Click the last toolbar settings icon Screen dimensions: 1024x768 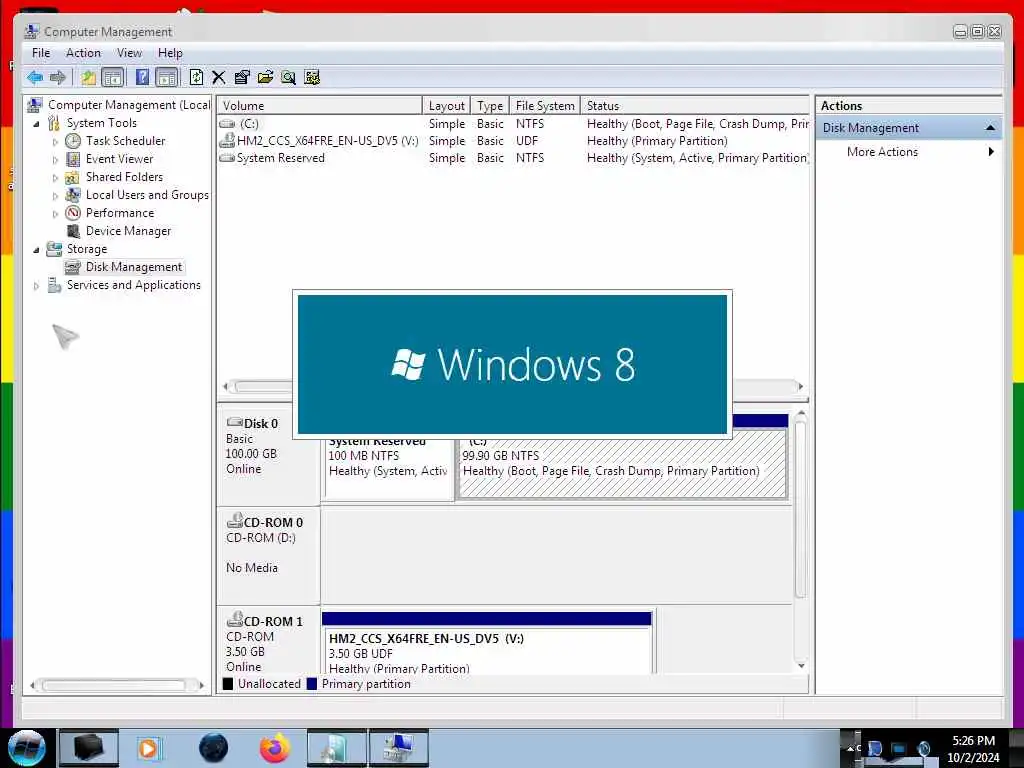click(312, 78)
